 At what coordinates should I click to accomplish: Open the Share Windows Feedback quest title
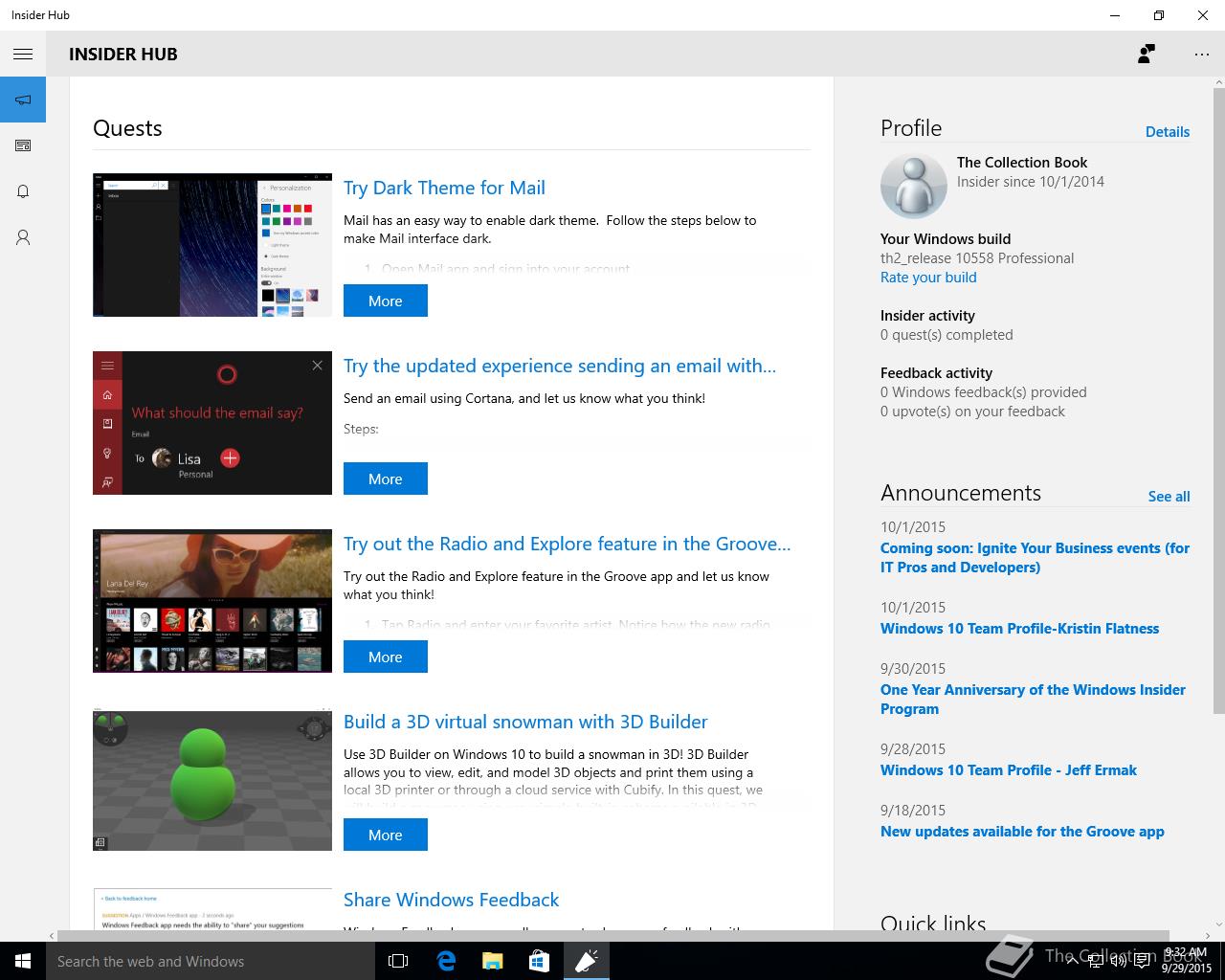coord(451,900)
